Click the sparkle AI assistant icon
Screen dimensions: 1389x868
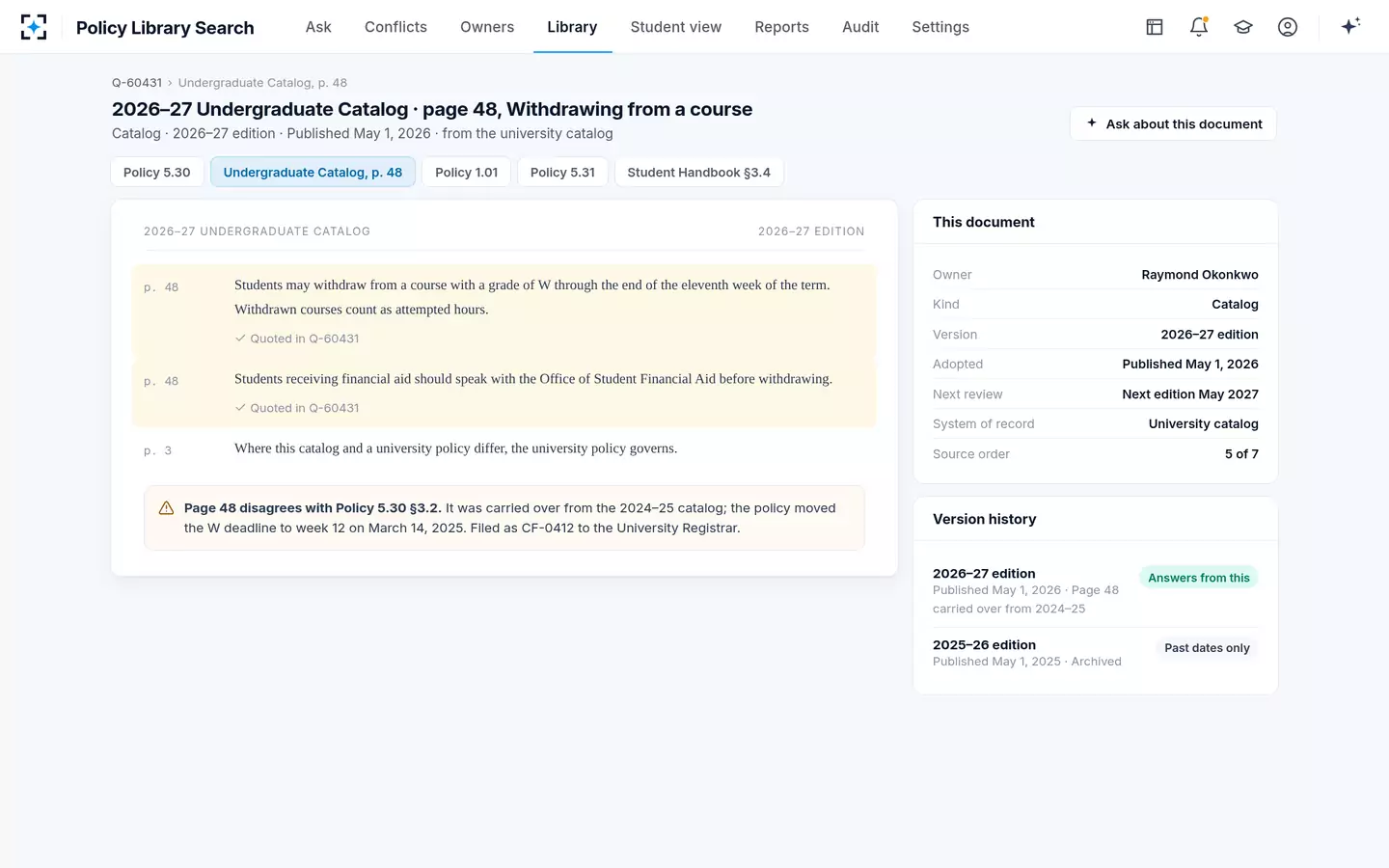[x=1350, y=26]
